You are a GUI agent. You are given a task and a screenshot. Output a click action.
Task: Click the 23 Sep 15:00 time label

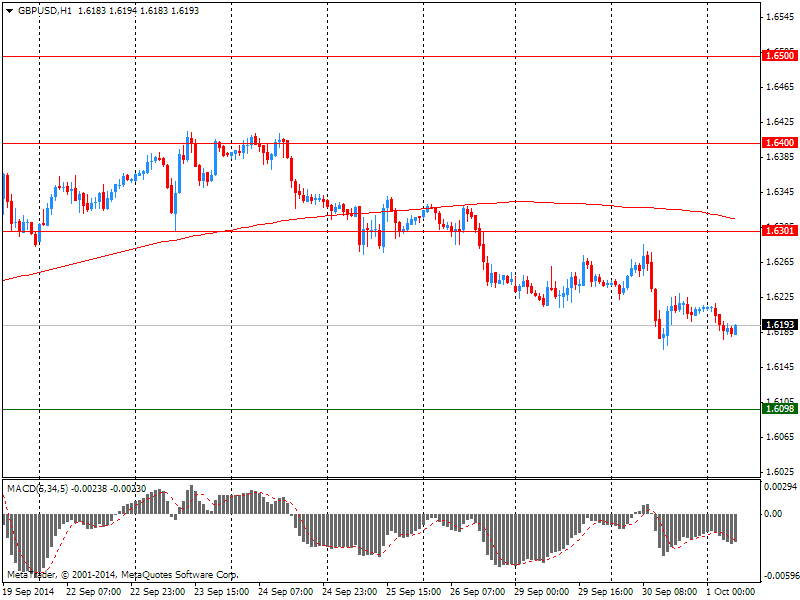point(222,592)
